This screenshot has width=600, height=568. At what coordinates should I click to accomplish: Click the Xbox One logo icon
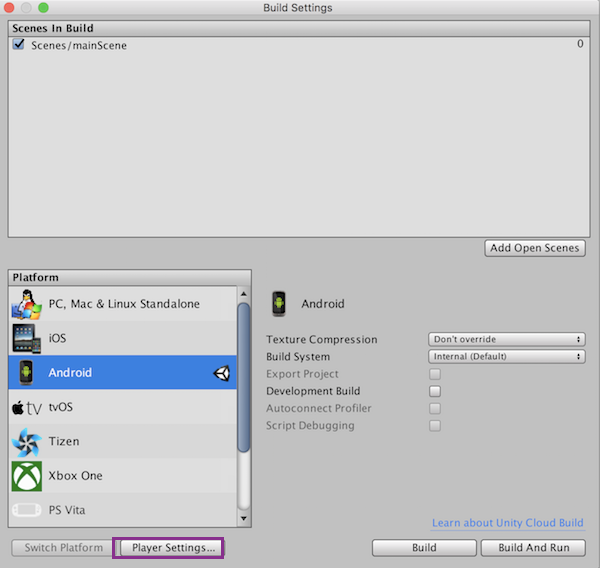pyautogui.click(x=27, y=476)
